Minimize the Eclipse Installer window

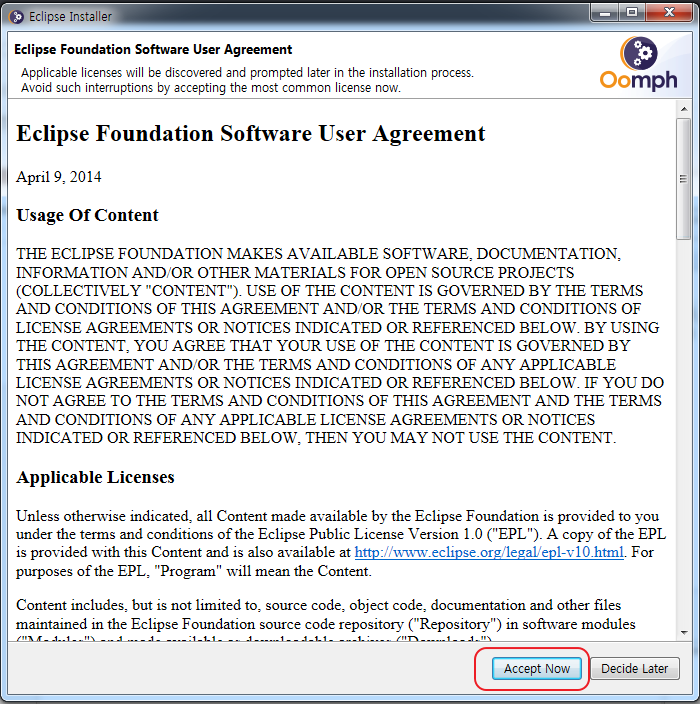[605, 13]
